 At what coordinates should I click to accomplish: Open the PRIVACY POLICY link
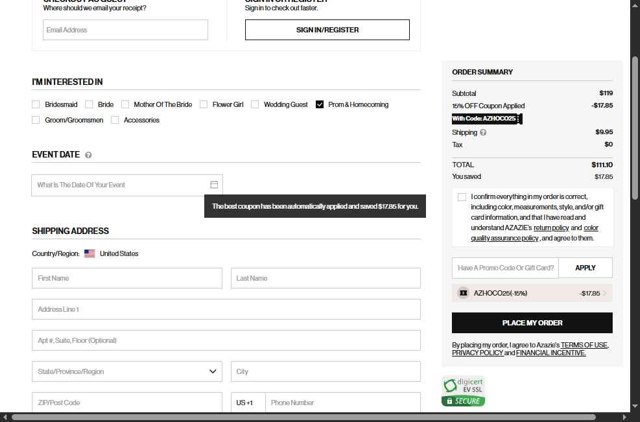tap(477, 353)
